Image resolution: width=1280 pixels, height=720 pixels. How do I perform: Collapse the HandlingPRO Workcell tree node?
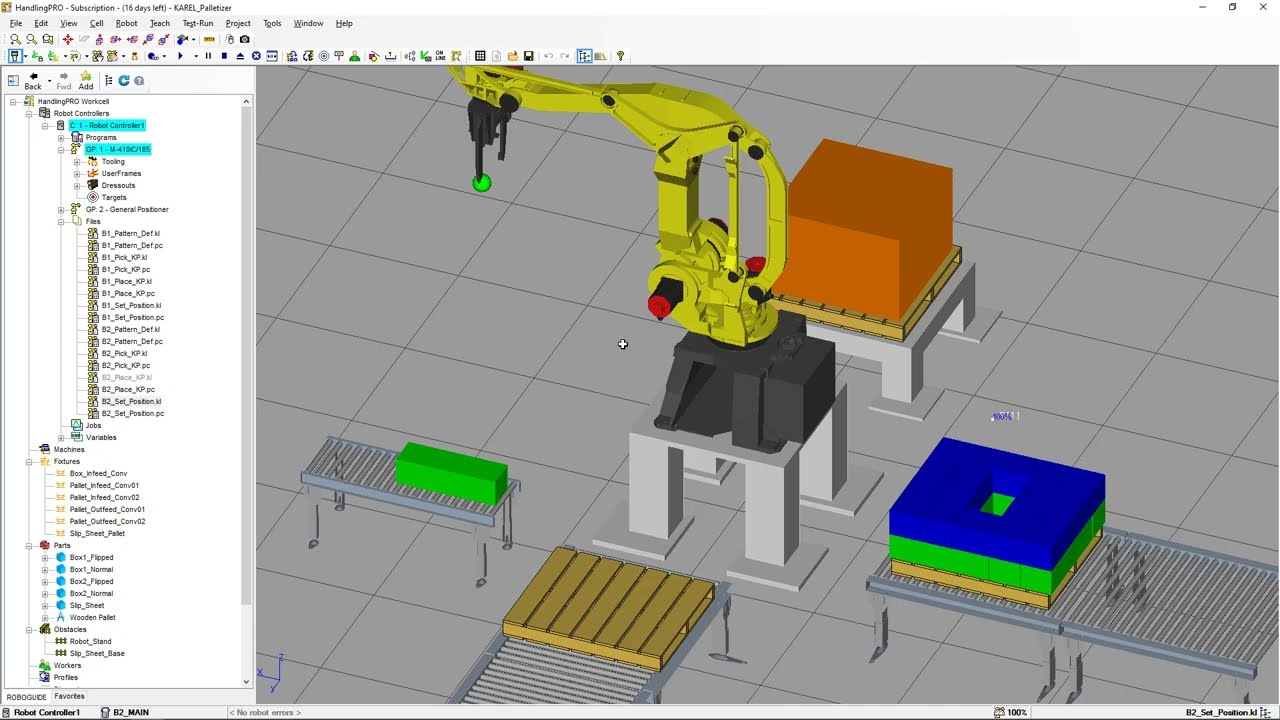13,101
